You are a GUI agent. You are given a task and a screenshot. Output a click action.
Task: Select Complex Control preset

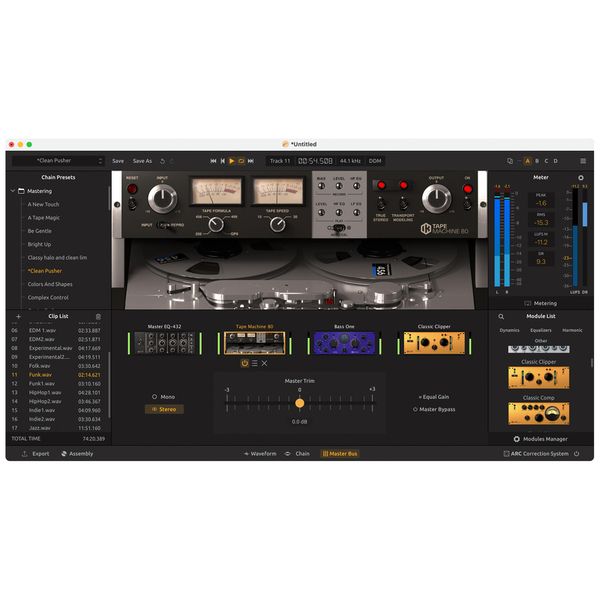[48, 297]
